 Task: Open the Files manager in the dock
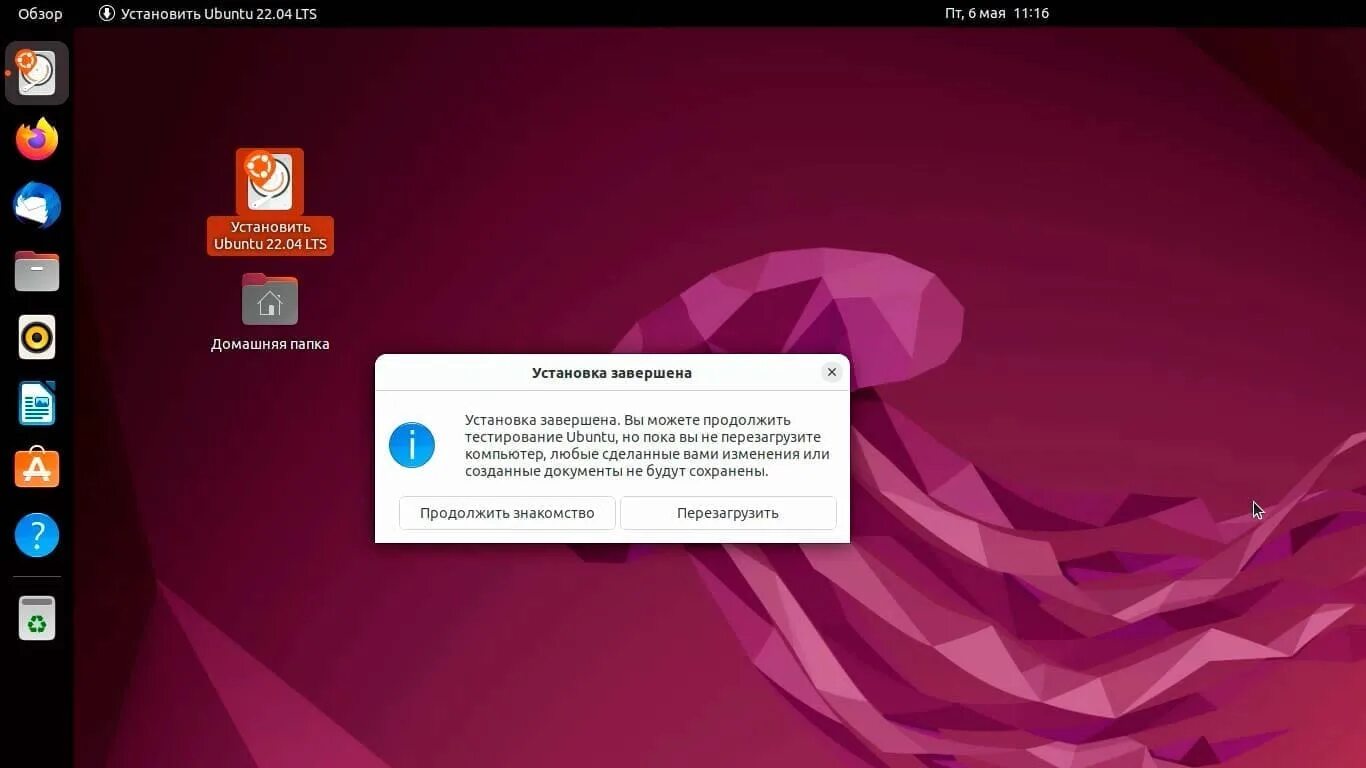37,271
